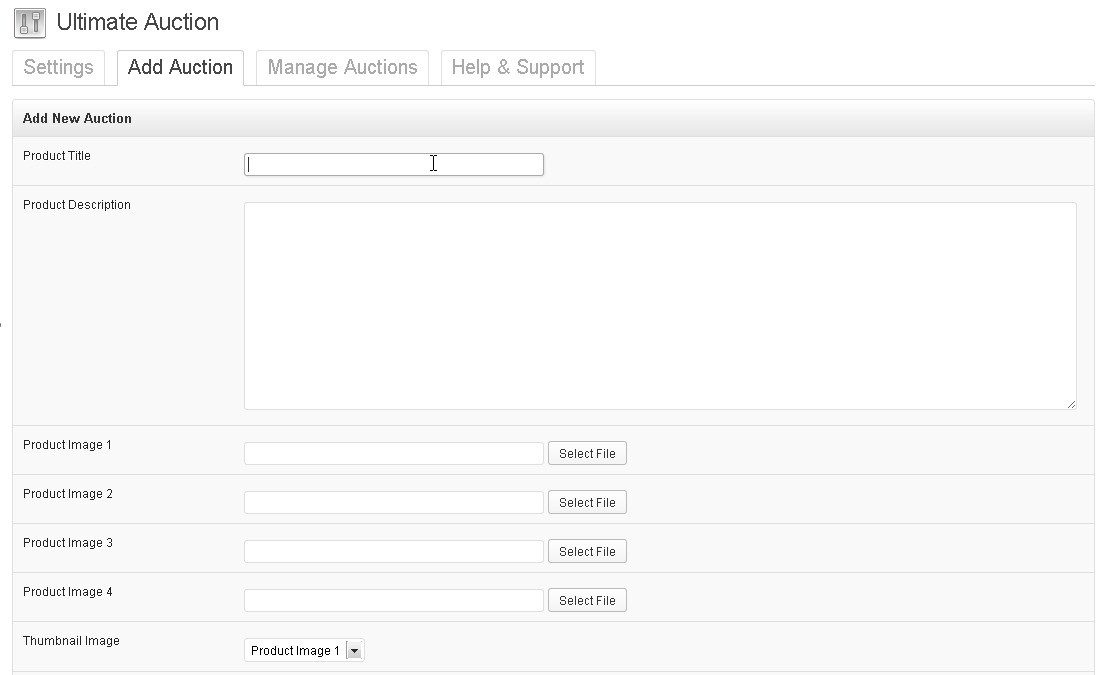This screenshot has height=675, width=1106.
Task: Click the Product Image 2 path field
Action: 394,502
